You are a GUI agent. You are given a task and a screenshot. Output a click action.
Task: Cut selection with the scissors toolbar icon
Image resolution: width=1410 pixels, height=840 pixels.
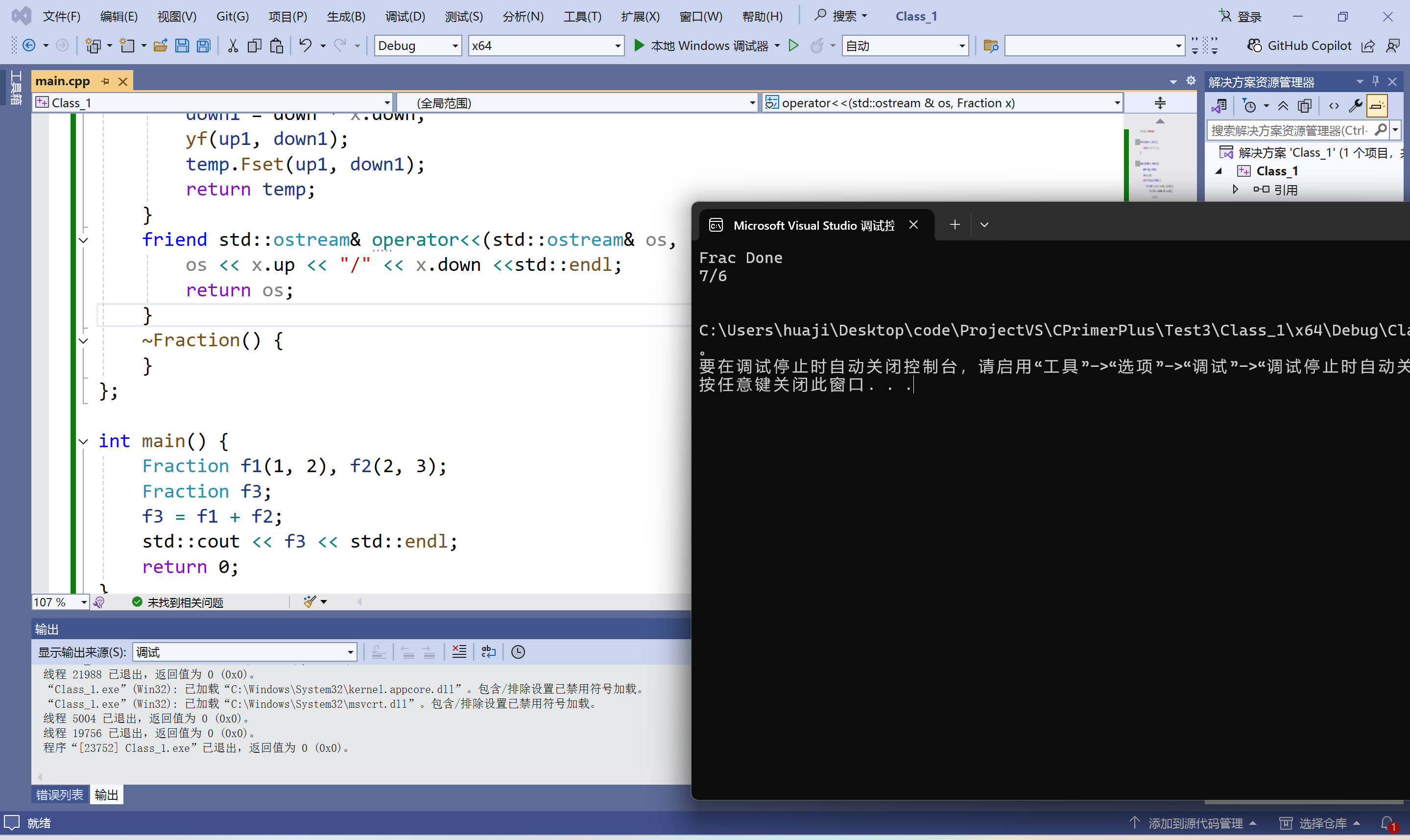(232, 45)
